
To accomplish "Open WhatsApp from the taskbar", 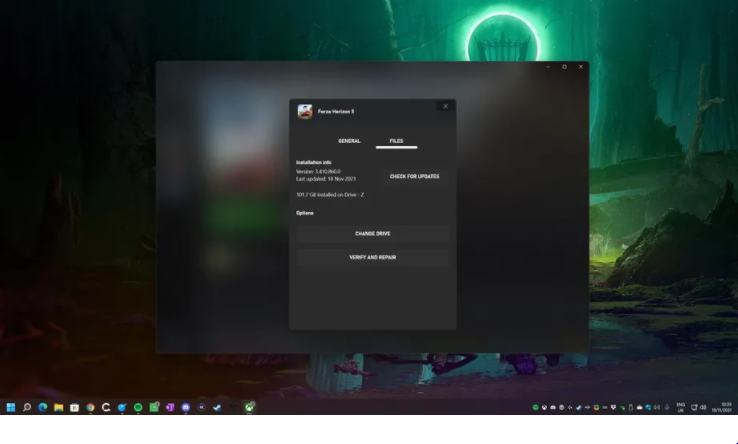I will point(154,407).
